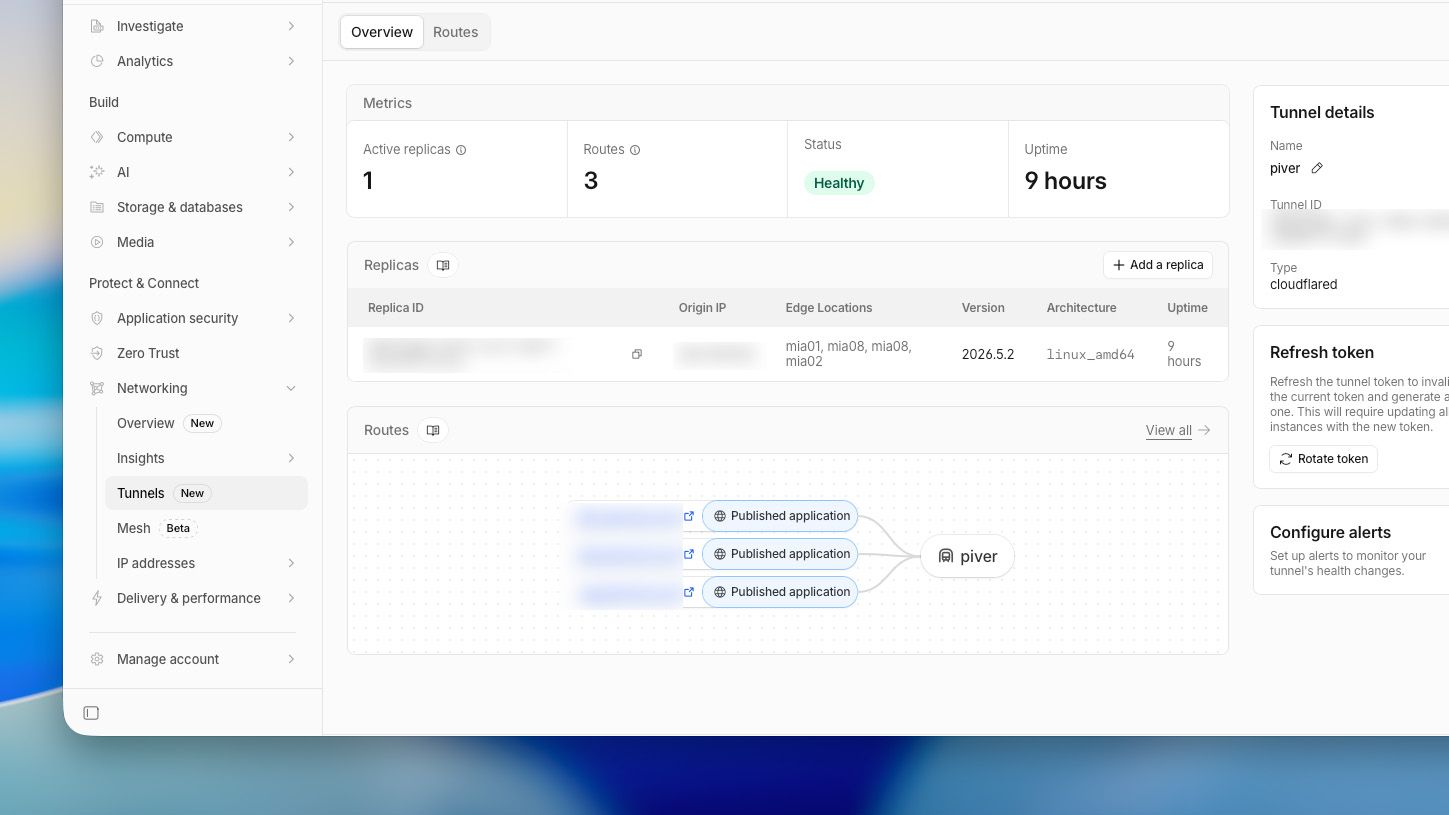
Task: Click the Rotate token button
Action: click(x=1323, y=459)
